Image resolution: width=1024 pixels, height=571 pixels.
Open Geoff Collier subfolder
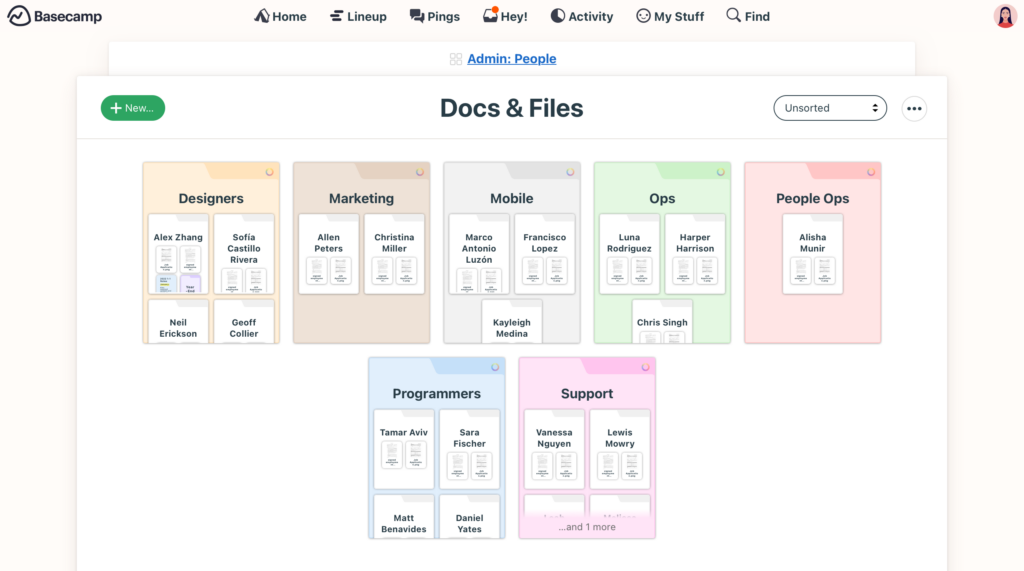click(x=244, y=321)
